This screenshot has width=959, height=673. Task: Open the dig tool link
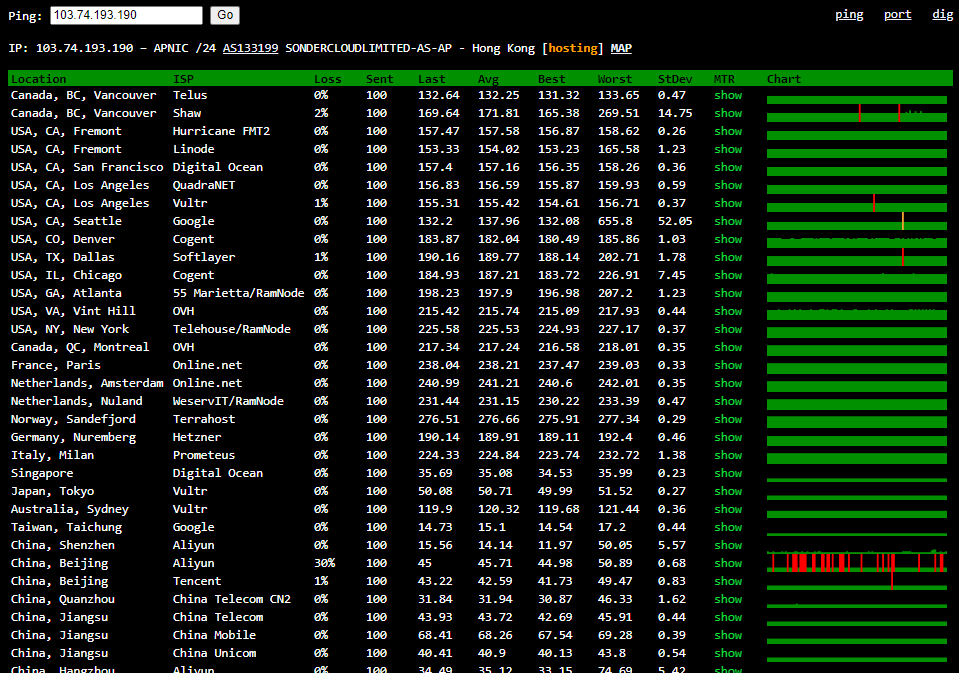(x=942, y=14)
